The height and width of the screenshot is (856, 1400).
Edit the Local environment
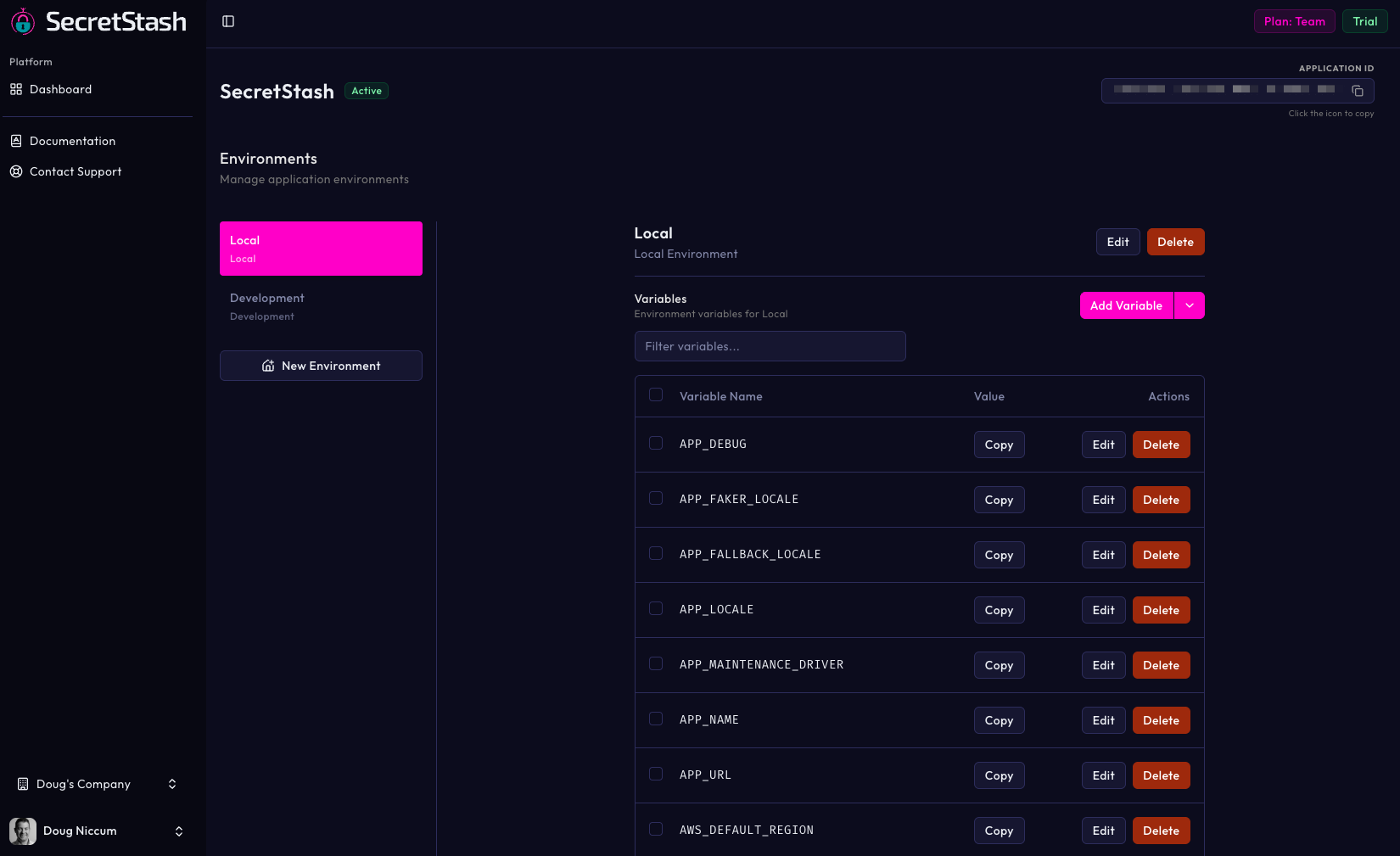tap(1118, 242)
